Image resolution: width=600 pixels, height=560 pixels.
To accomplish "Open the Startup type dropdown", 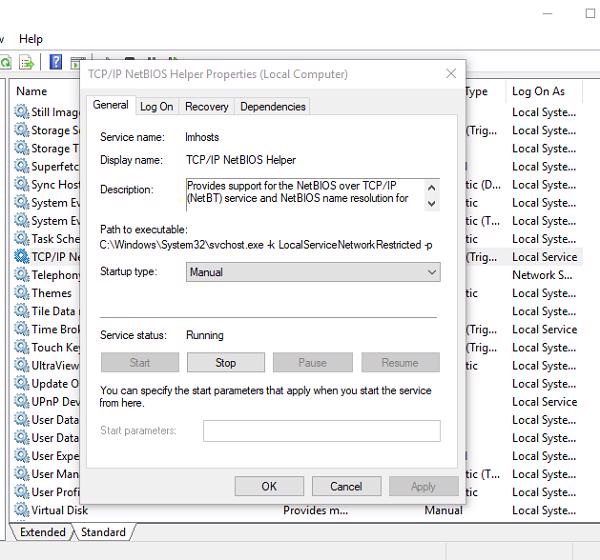I will click(313, 272).
